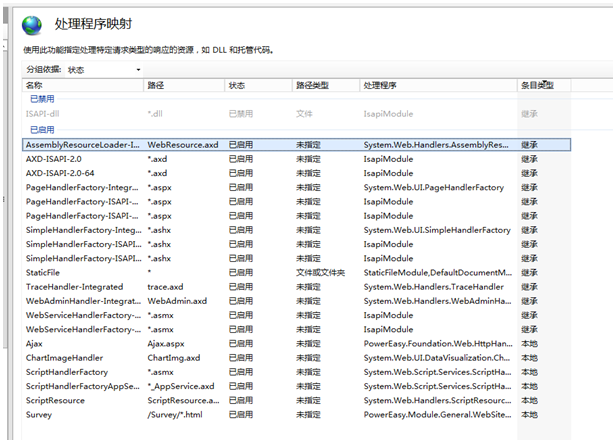Select the AssemblyResourceLoader WebResource.axd row
Viewport: 613px width, 447px height.
83,145
